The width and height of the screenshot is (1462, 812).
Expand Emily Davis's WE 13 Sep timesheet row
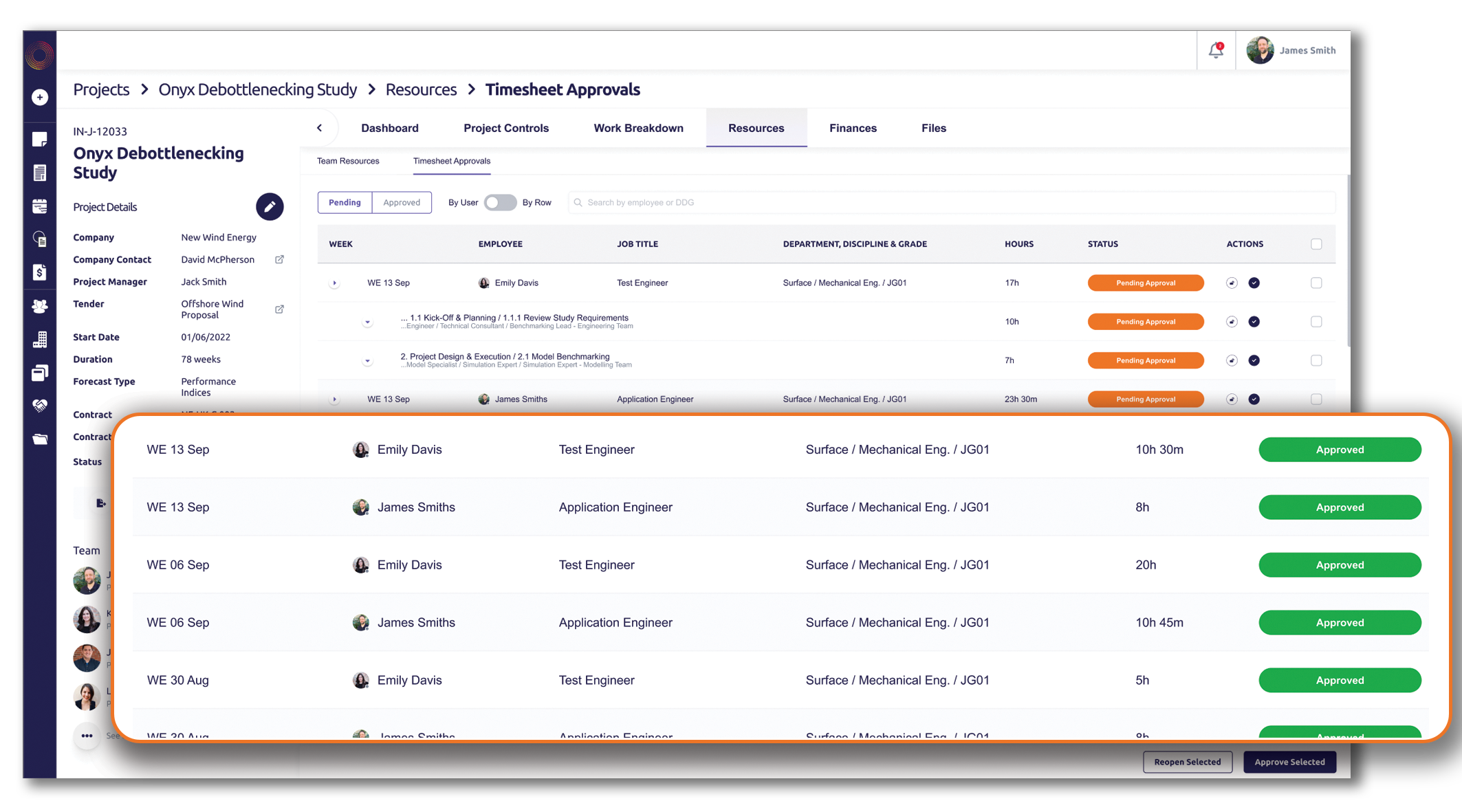click(335, 283)
